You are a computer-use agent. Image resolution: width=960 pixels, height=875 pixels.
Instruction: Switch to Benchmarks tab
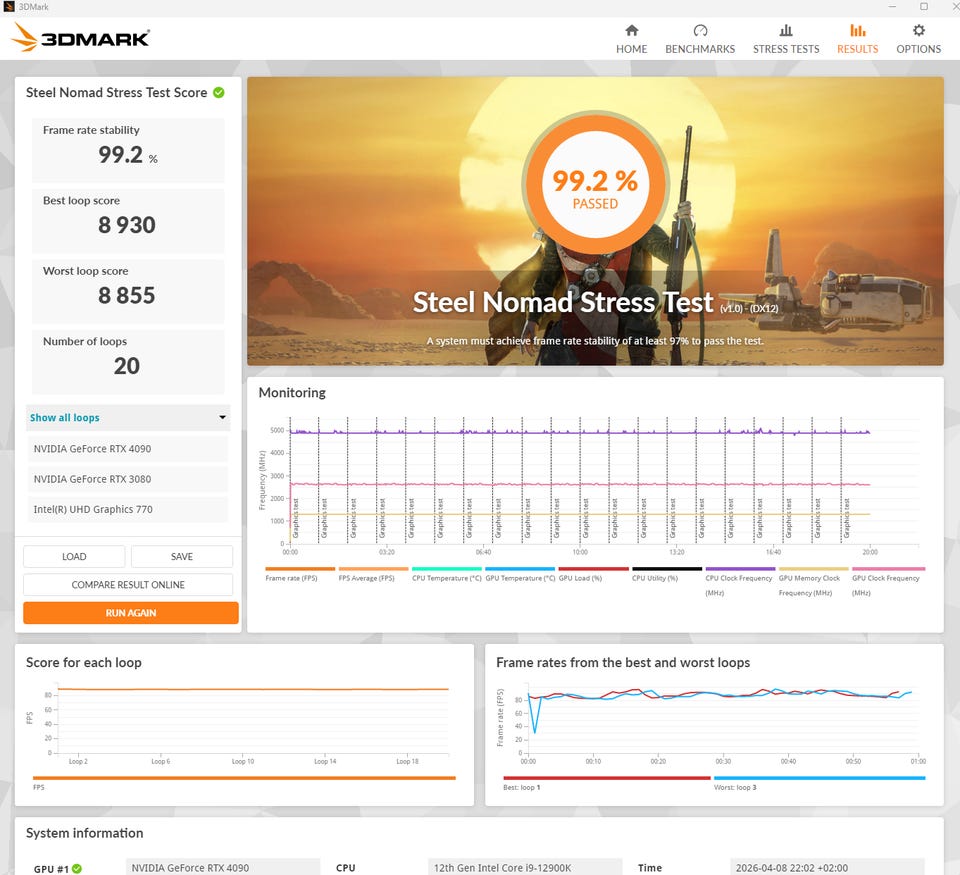tap(700, 39)
